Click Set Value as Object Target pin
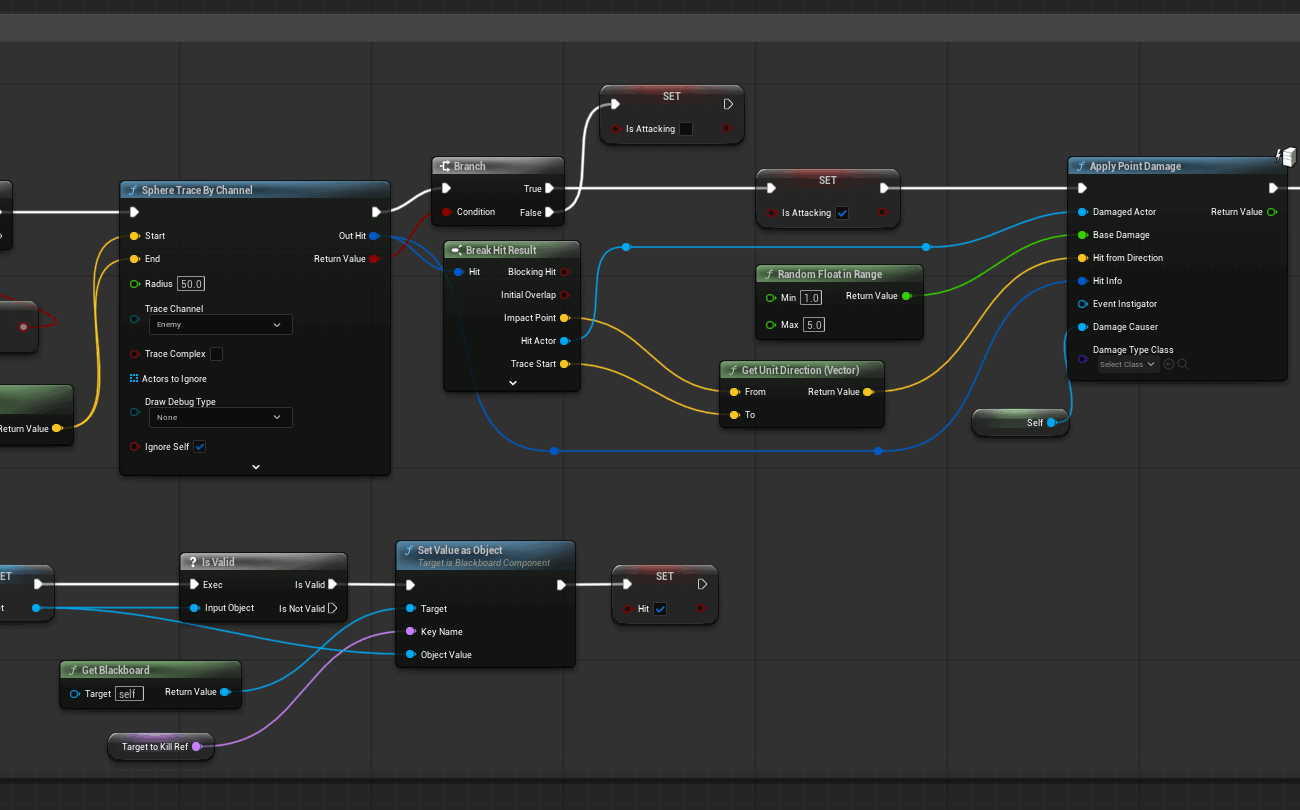Screen dimensions: 1300x810 [410, 609]
